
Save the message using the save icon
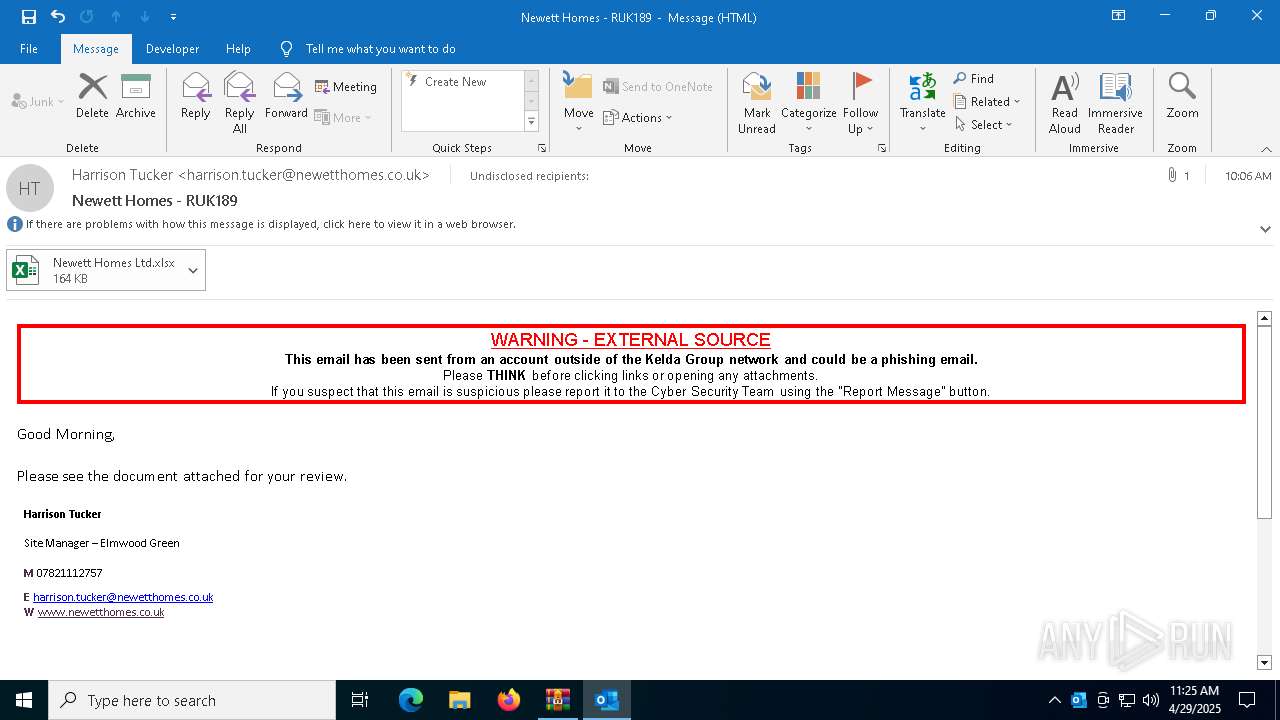[28, 17]
